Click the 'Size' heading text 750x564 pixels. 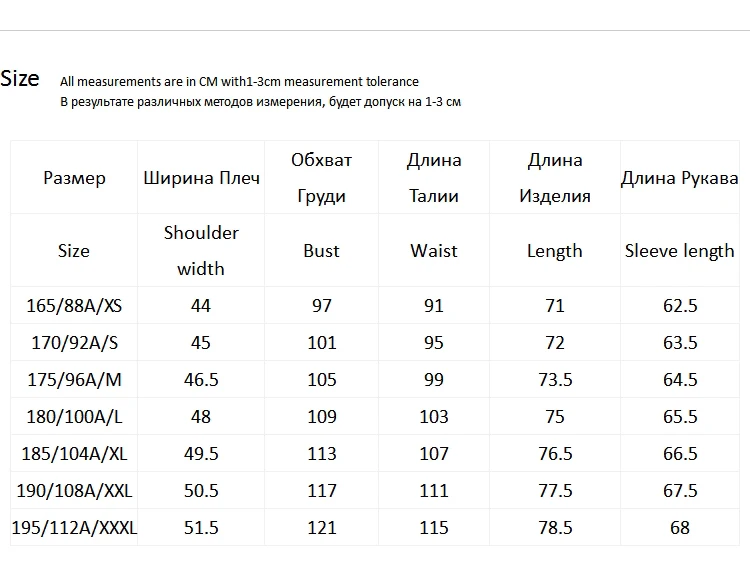click(20, 78)
